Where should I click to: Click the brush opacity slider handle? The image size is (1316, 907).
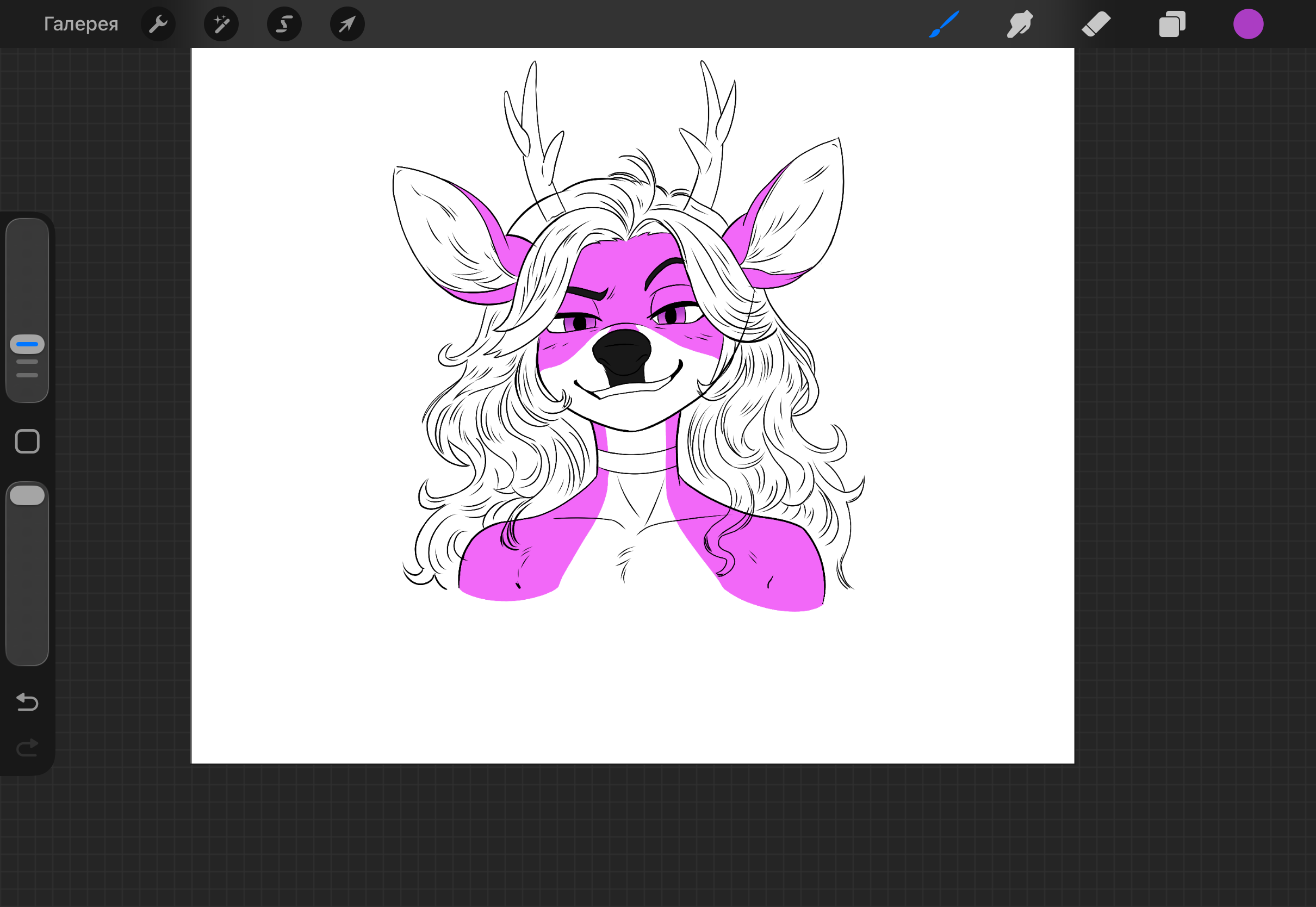click(x=27, y=495)
